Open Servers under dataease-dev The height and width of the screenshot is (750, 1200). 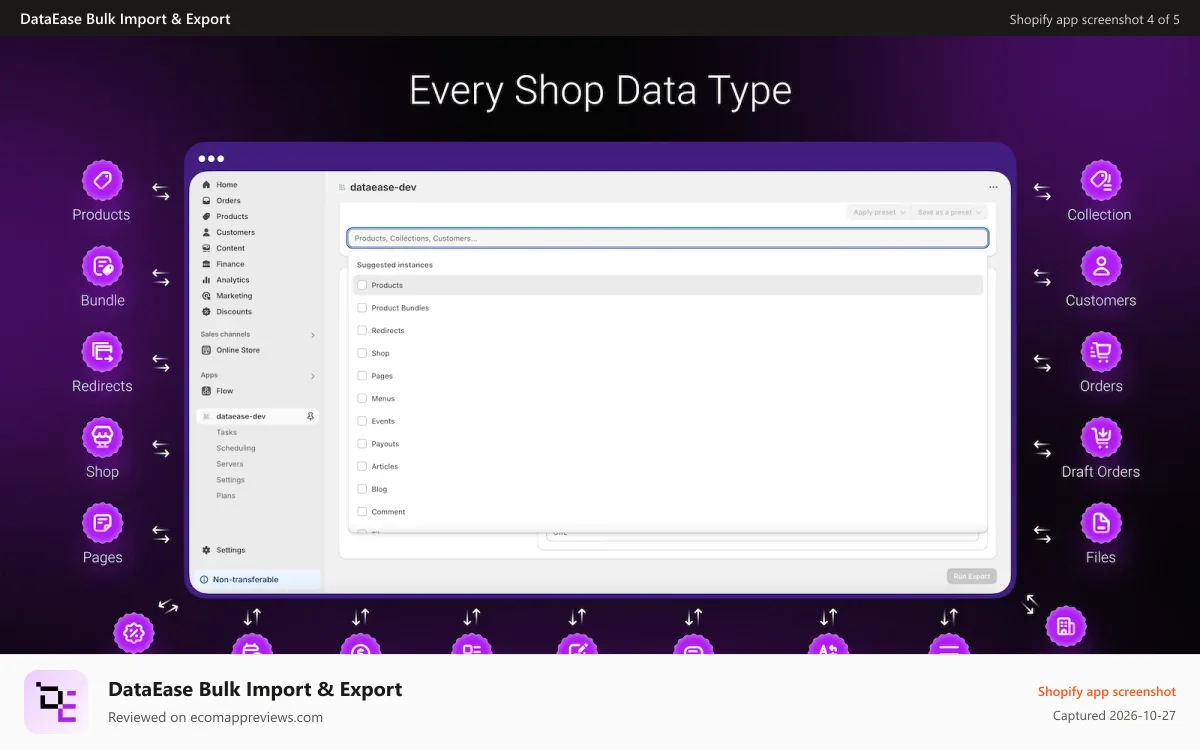click(x=230, y=464)
